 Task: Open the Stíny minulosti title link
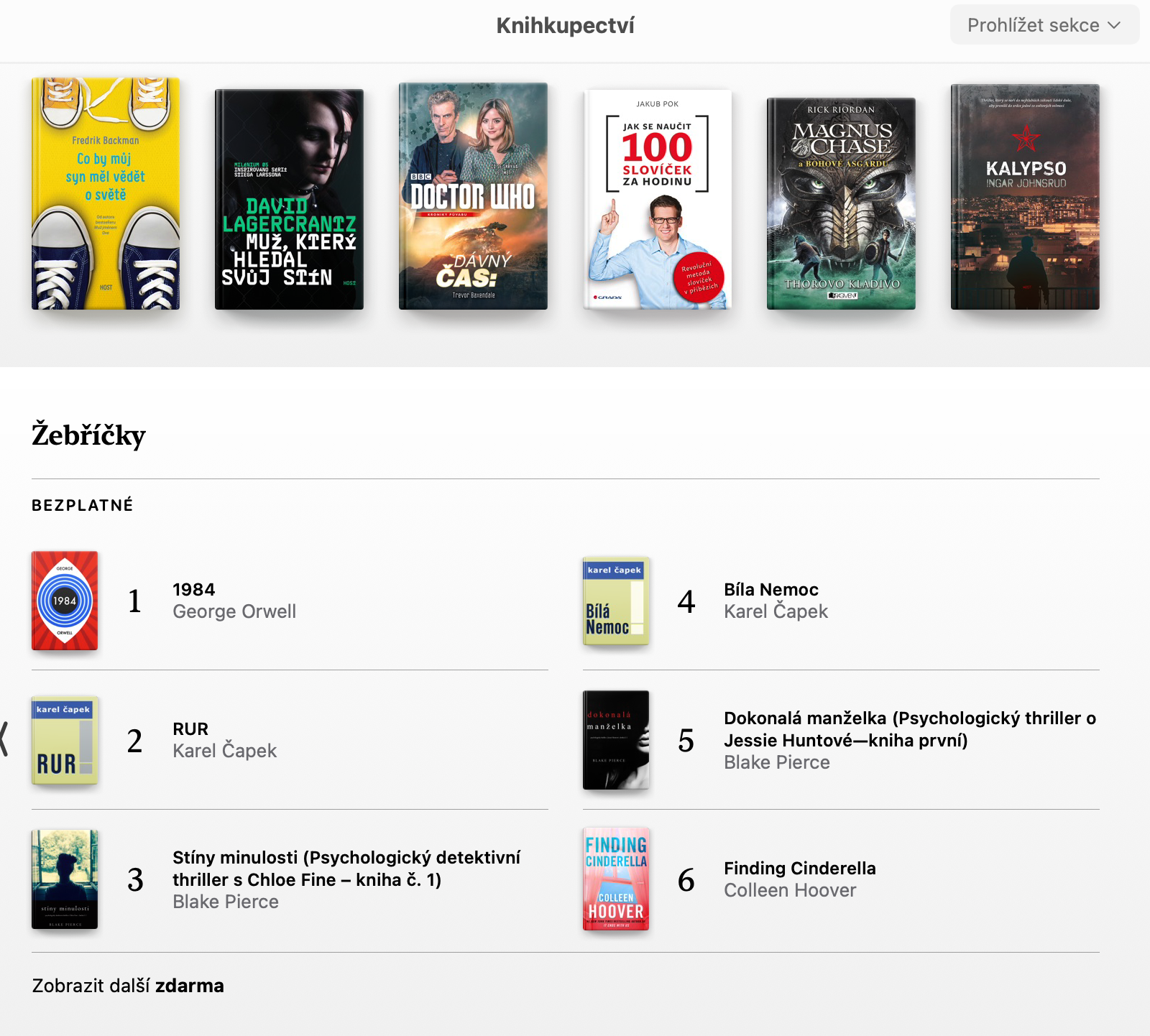[x=346, y=869]
